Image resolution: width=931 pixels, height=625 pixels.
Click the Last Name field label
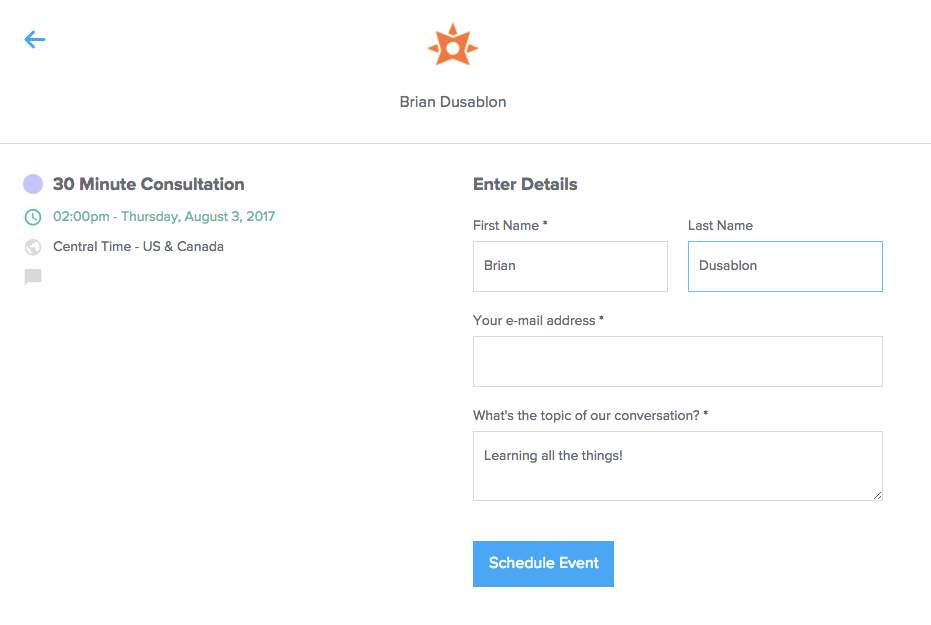click(720, 225)
